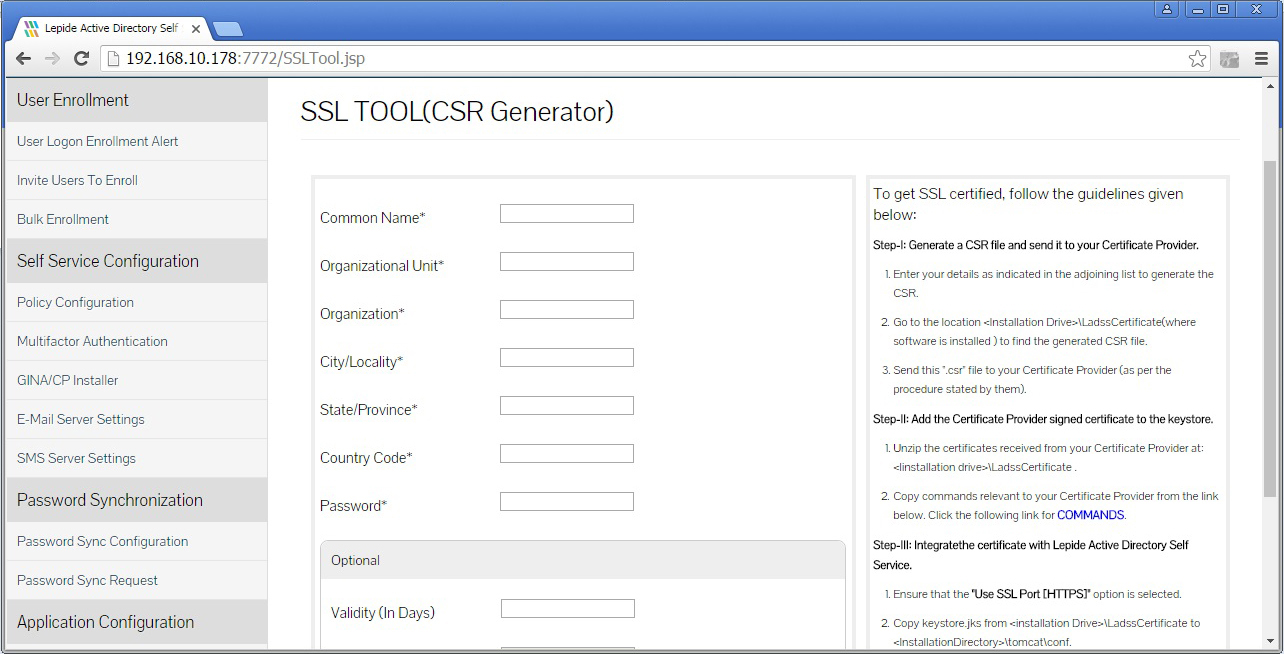The image size is (1284, 654).
Task: Open User Logon Enrollment Alert
Action: (x=137, y=141)
